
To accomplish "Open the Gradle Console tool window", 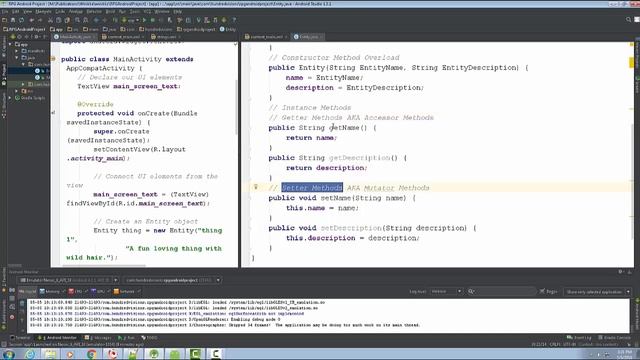I will [x=615, y=338].
